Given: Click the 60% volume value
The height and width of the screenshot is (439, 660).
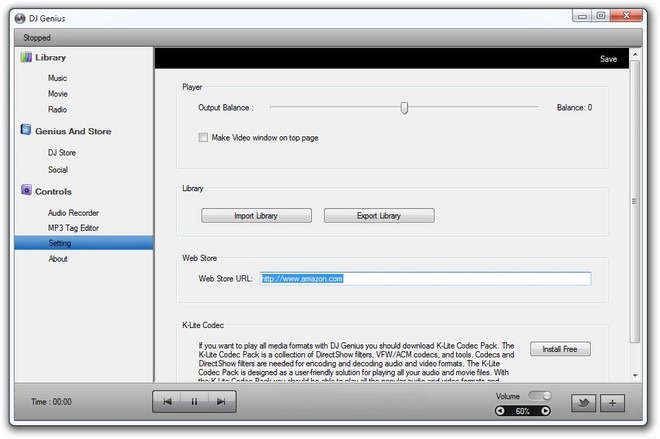Looking at the screenshot, I should 522,411.
